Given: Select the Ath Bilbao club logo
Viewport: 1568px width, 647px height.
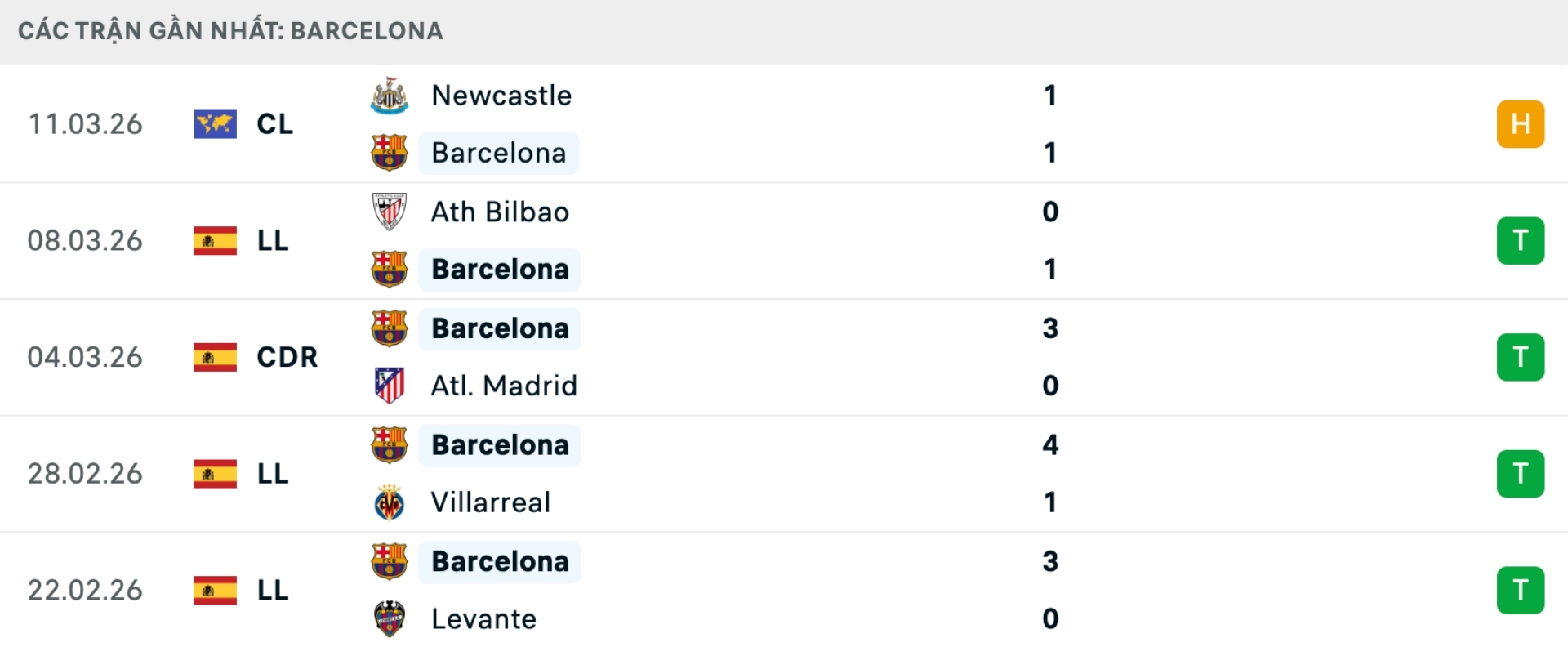Looking at the screenshot, I should tap(390, 212).
